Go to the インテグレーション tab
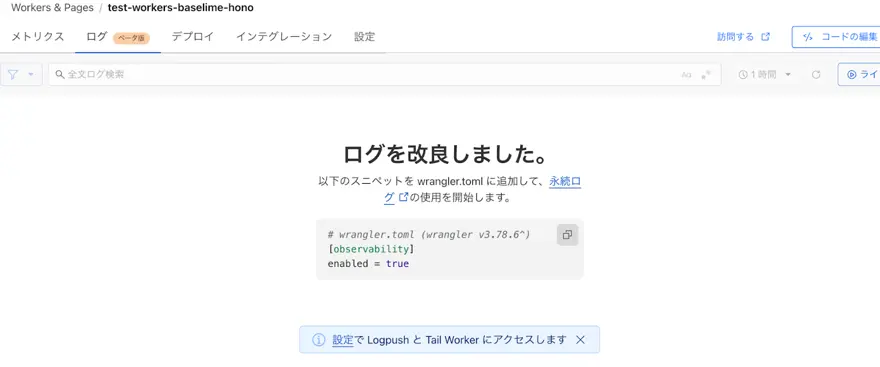 [x=284, y=37]
